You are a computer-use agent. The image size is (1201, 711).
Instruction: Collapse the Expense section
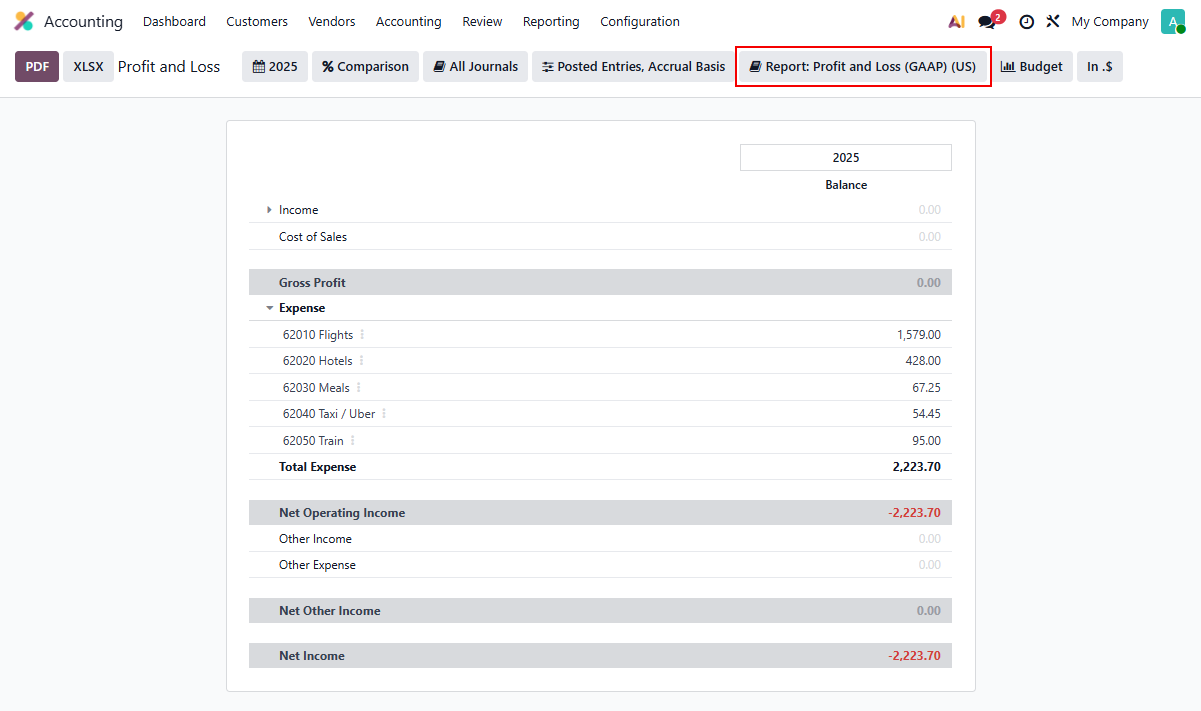(270, 309)
